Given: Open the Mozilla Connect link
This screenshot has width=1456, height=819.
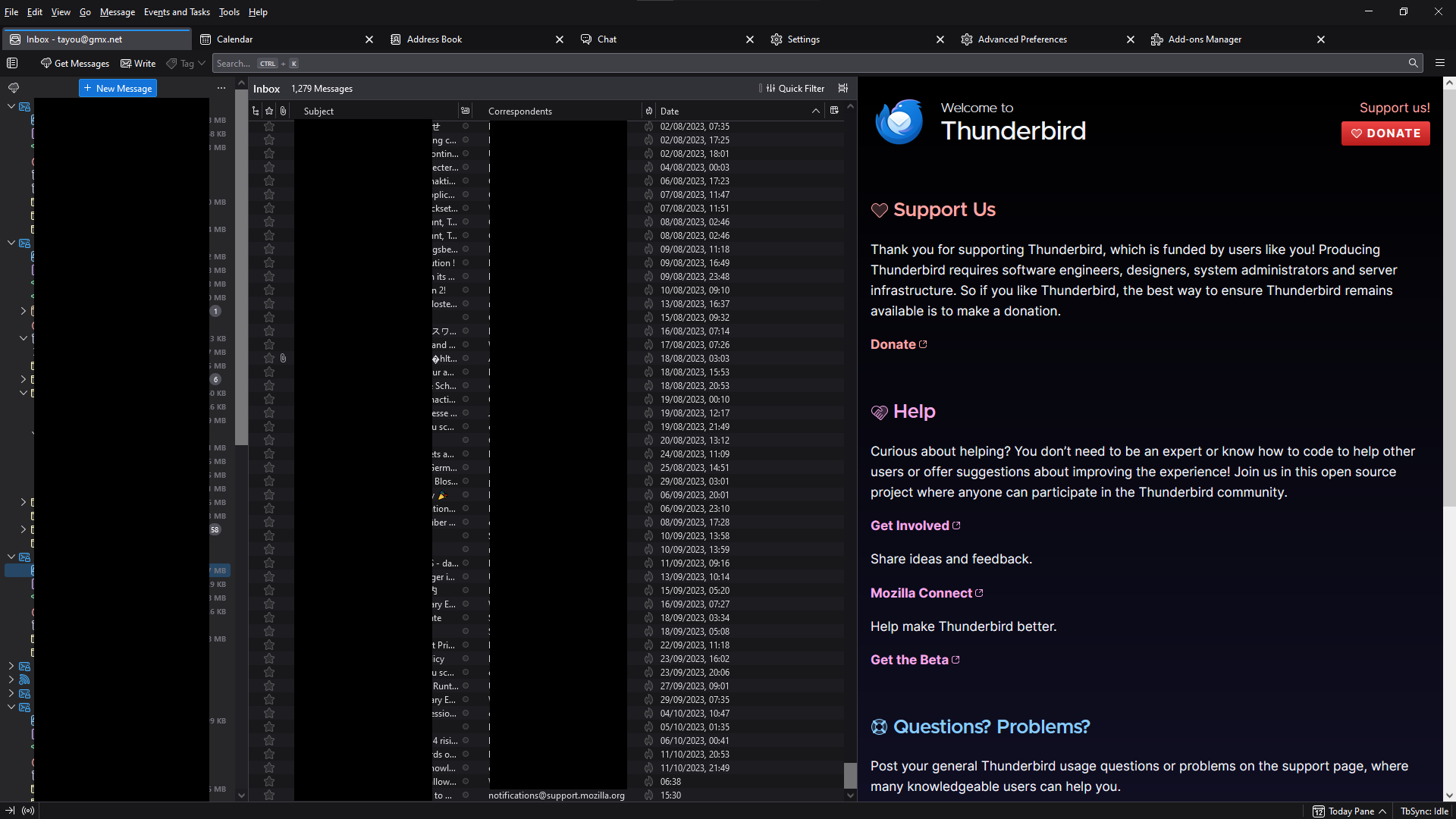Looking at the screenshot, I should 920,592.
